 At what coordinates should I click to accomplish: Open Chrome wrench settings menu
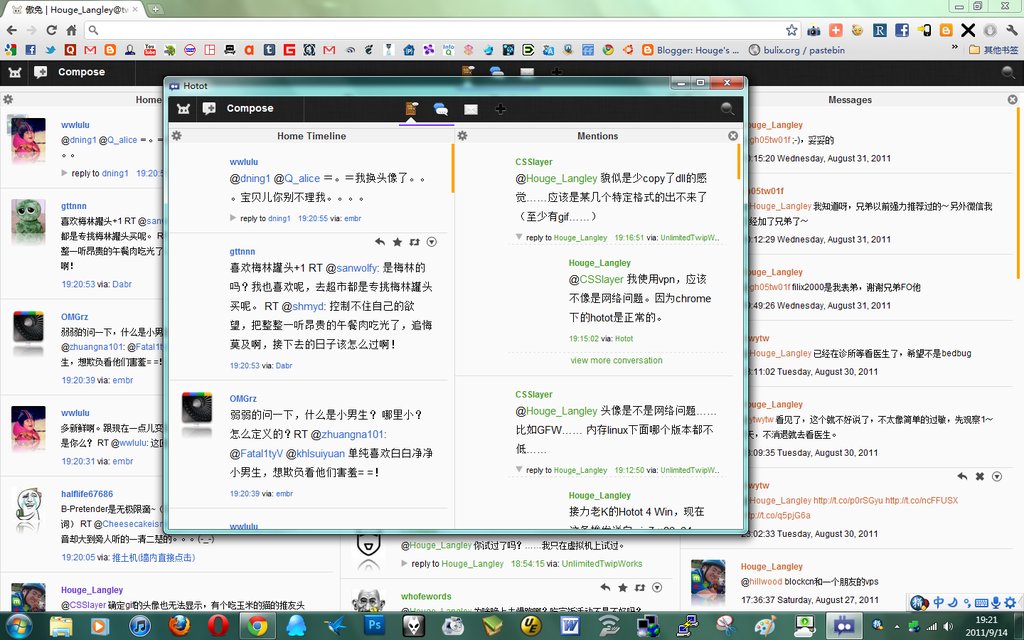[x=1012, y=30]
